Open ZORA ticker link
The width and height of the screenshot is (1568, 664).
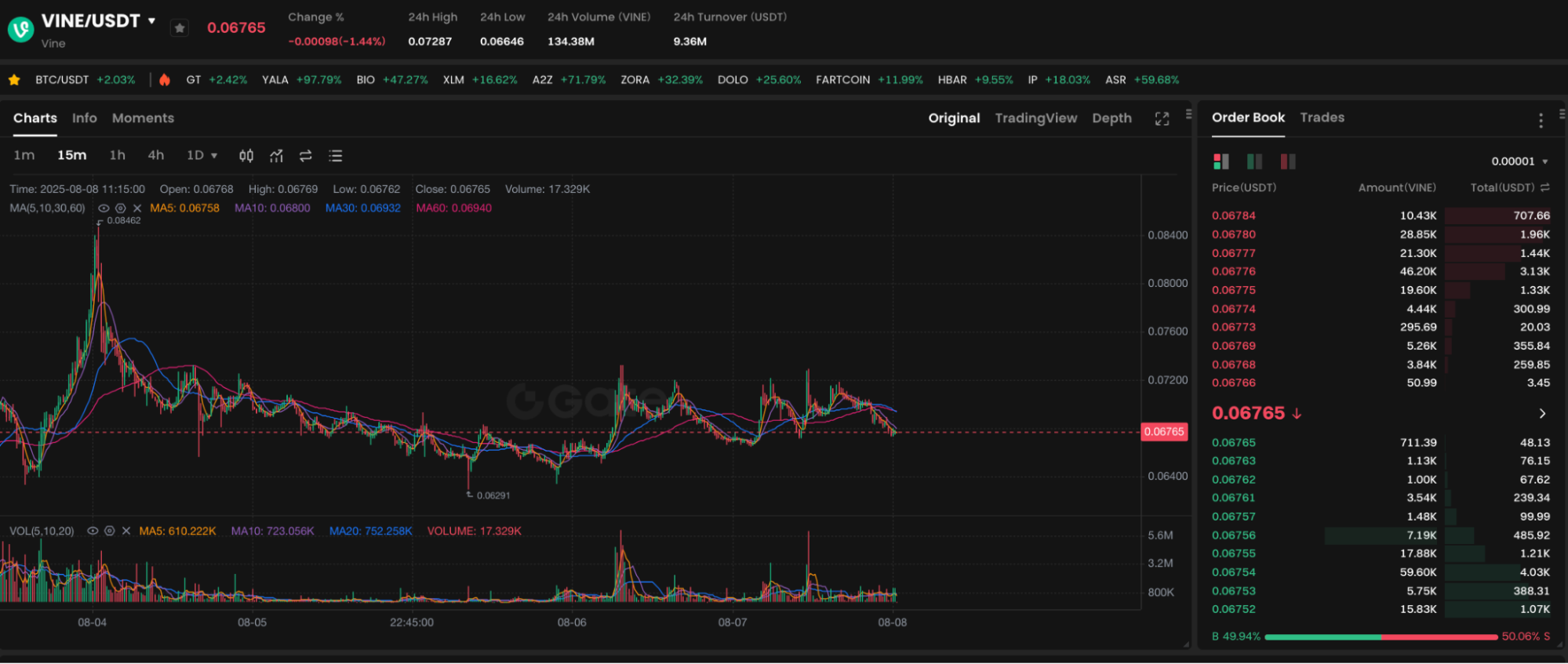[661, 80]
